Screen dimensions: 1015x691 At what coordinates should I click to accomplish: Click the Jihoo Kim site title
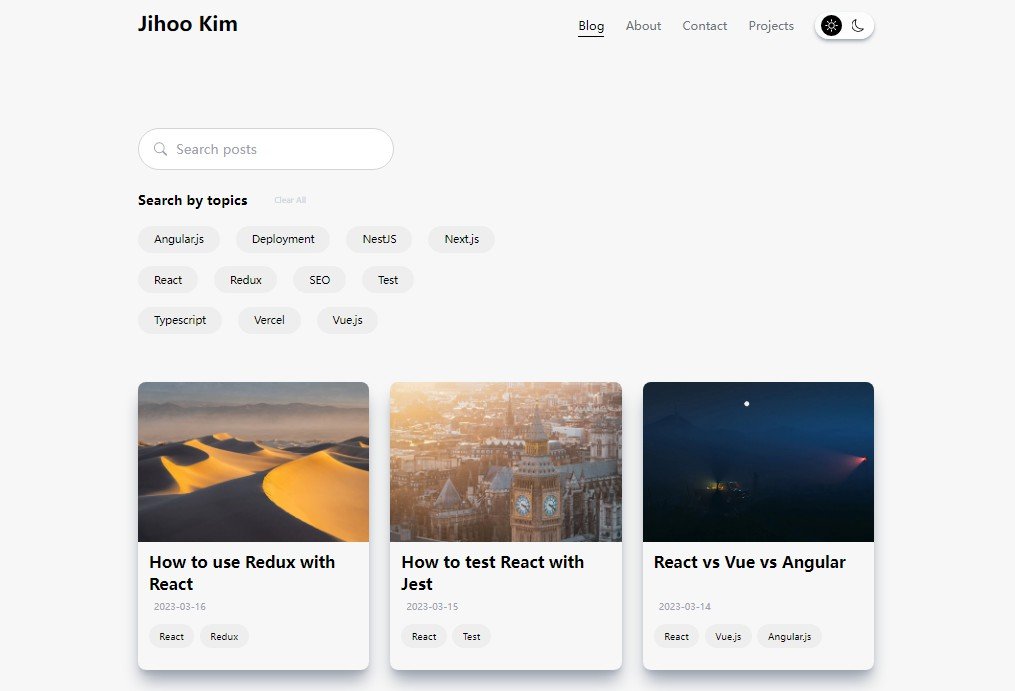pyautogui.click(x=187, y=24)
